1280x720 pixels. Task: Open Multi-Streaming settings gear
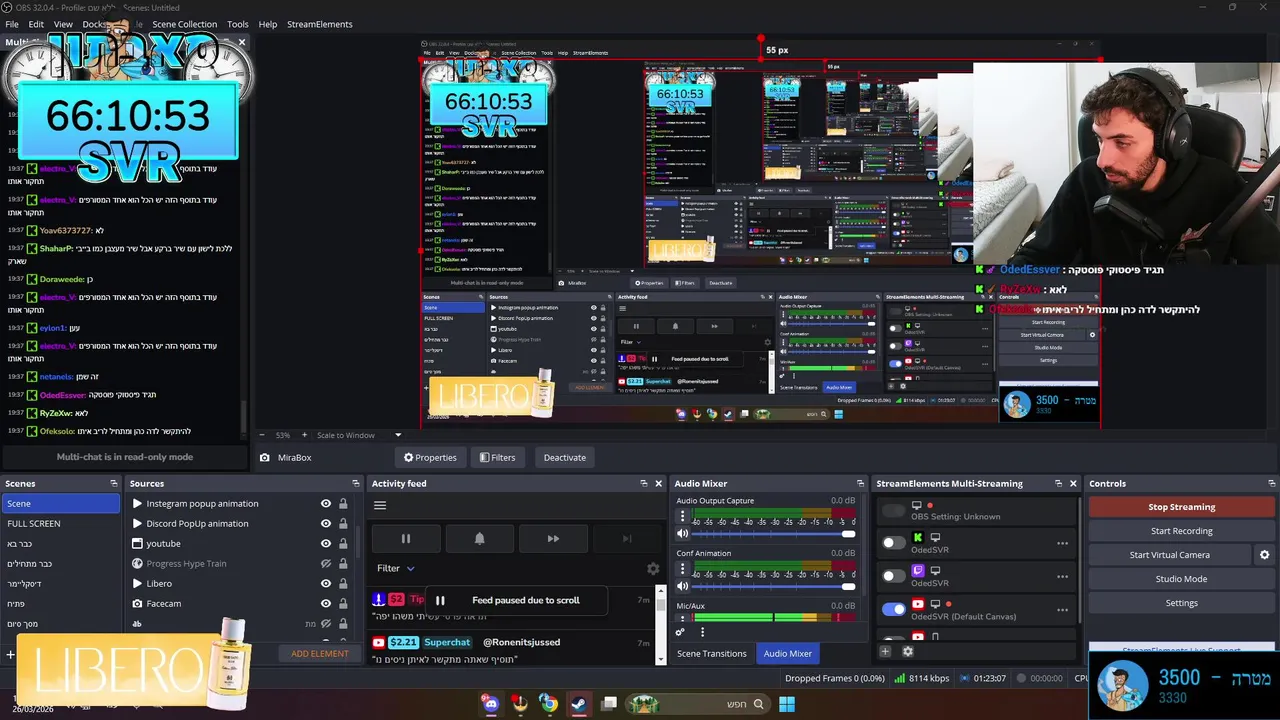(908, 652)
